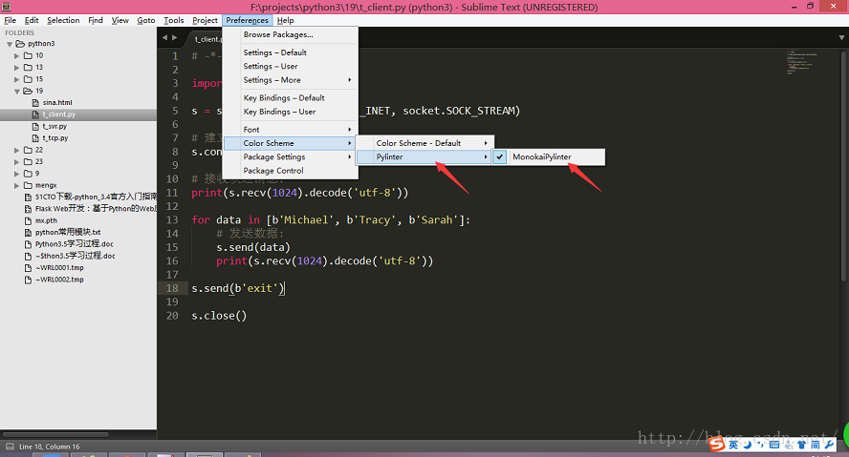Click the Sogou input method S logo

click(717, 445)
